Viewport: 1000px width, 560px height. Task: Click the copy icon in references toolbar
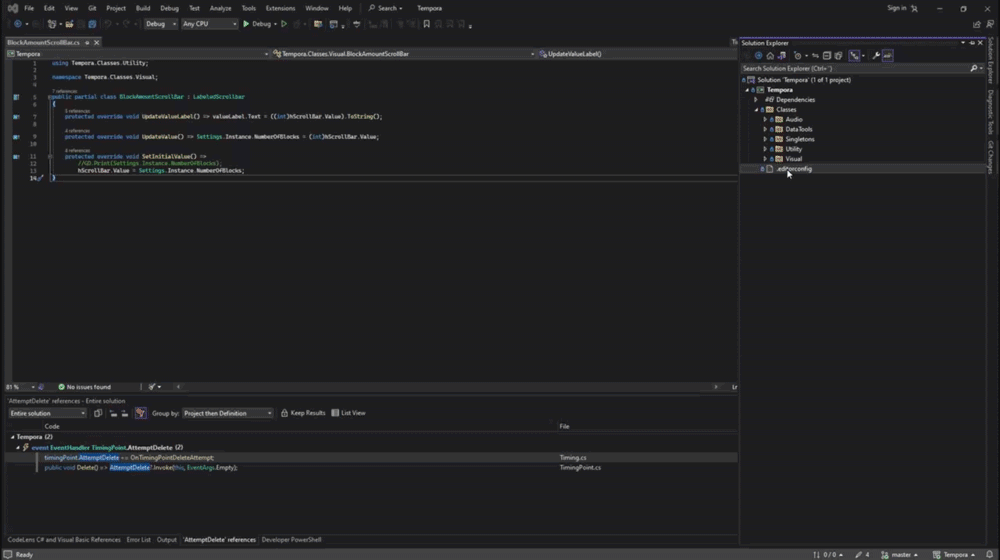click(98, 413)
